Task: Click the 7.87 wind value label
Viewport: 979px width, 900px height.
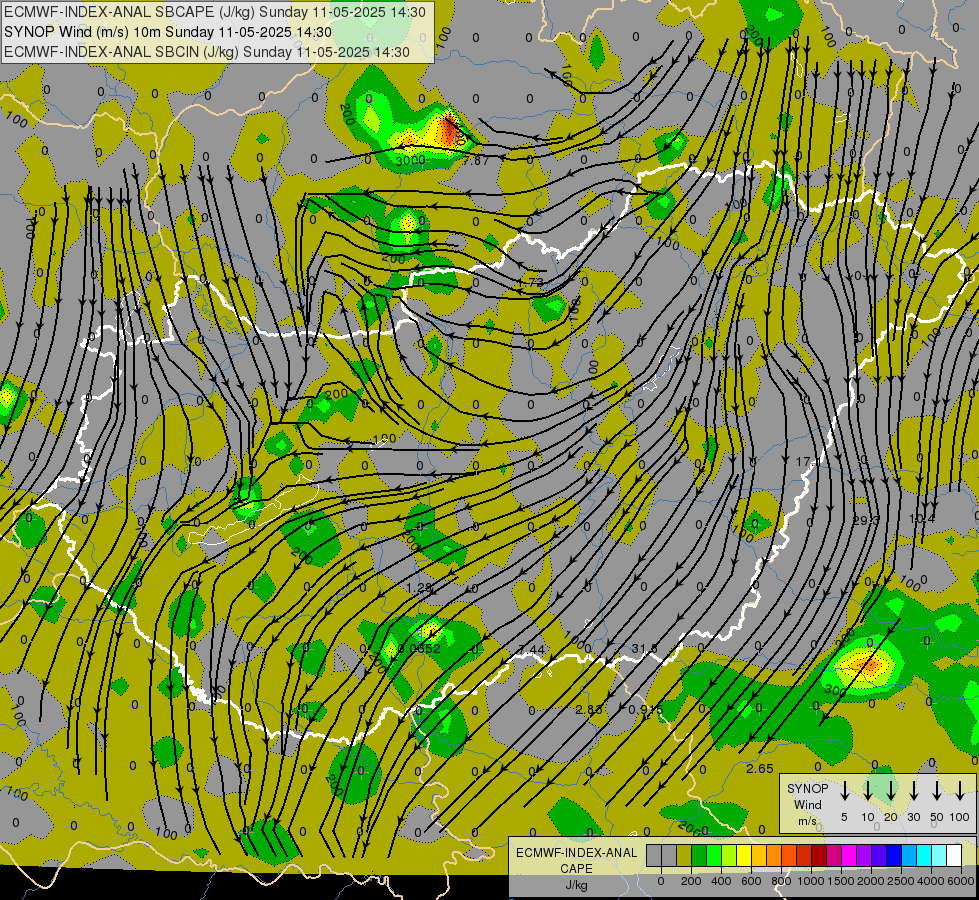Action: point(476,161)
